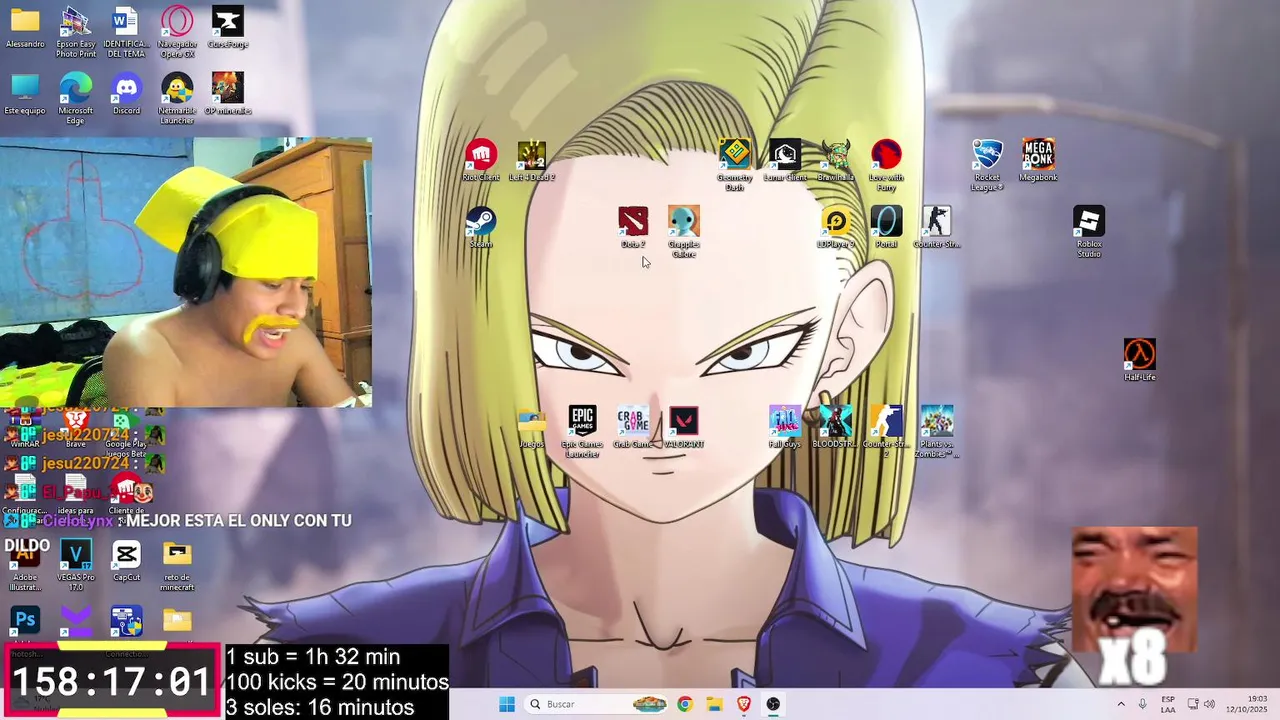
Task: Open the Windows Start menu
Action: (x=507, y=704)
